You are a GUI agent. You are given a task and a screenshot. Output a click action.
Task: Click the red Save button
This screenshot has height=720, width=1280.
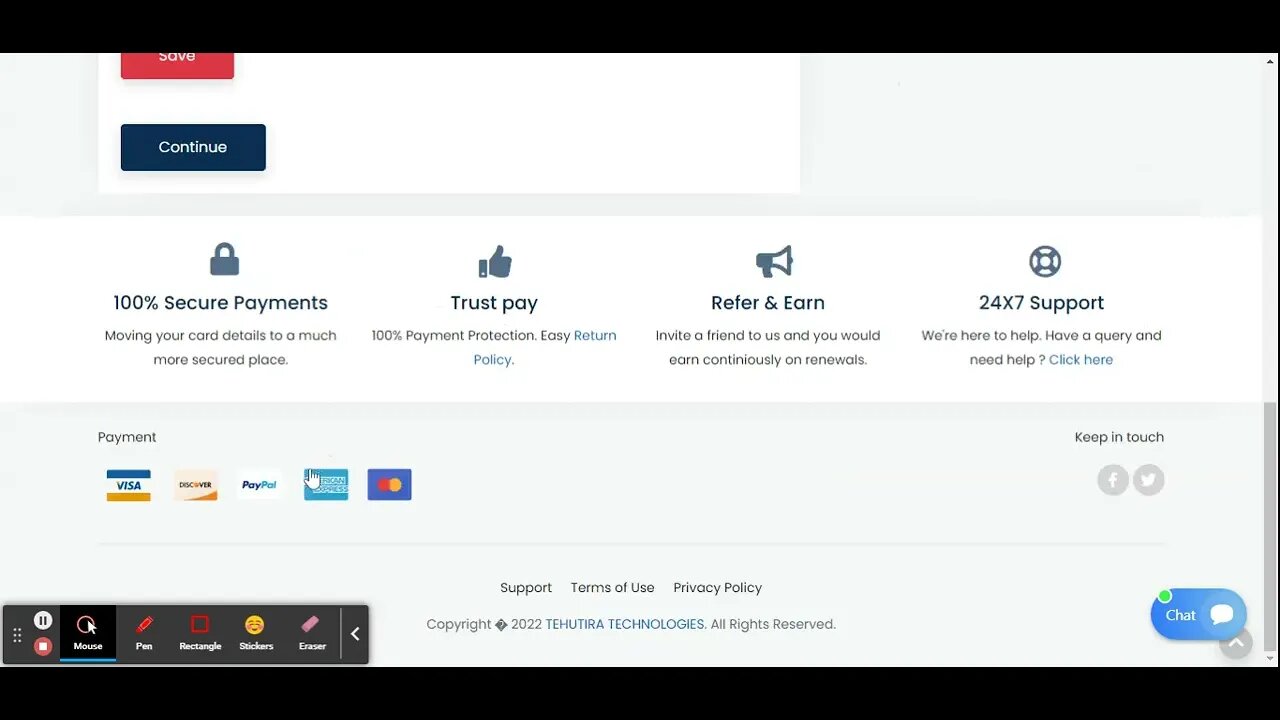click(x=177, y=65)
